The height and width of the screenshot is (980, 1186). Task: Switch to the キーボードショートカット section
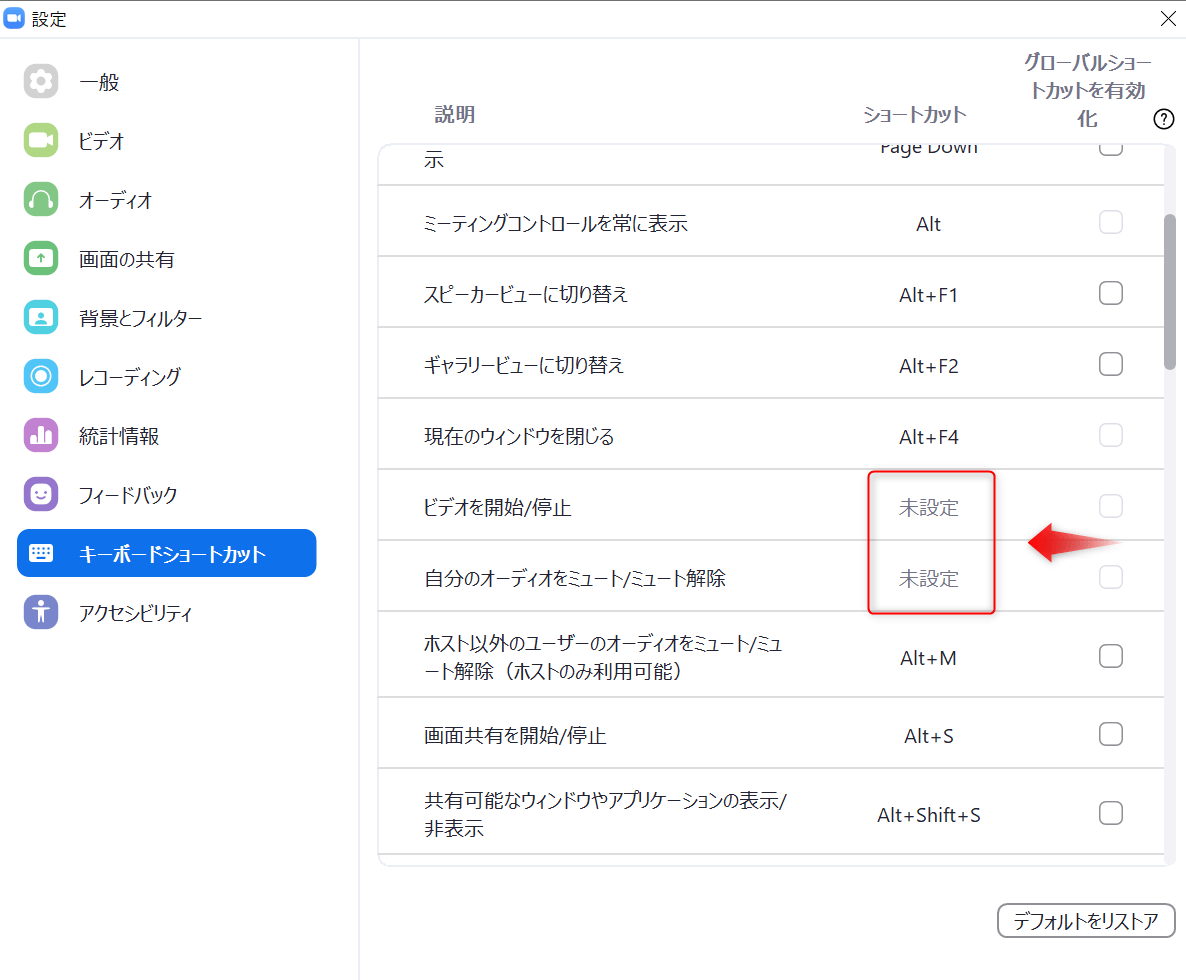[166, 552]
